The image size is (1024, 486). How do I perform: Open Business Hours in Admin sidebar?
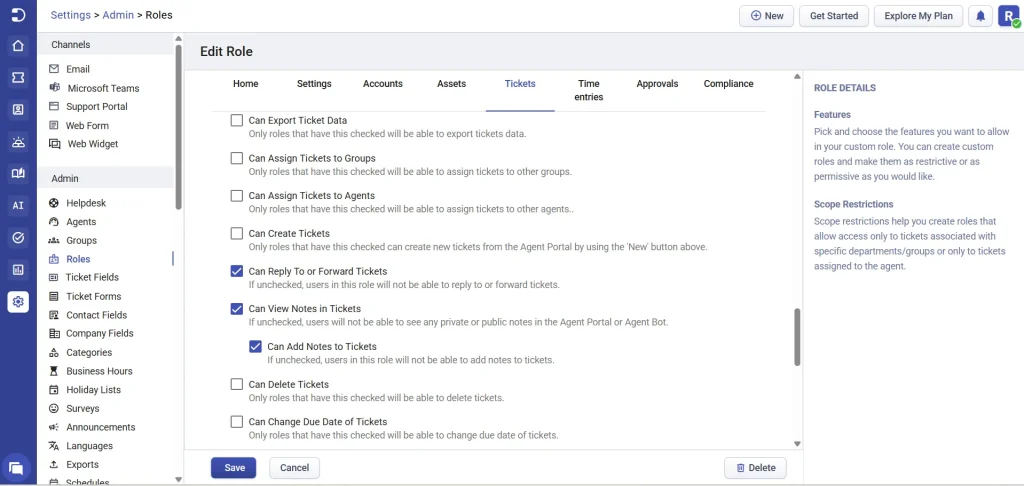click(x=99, y=371)
